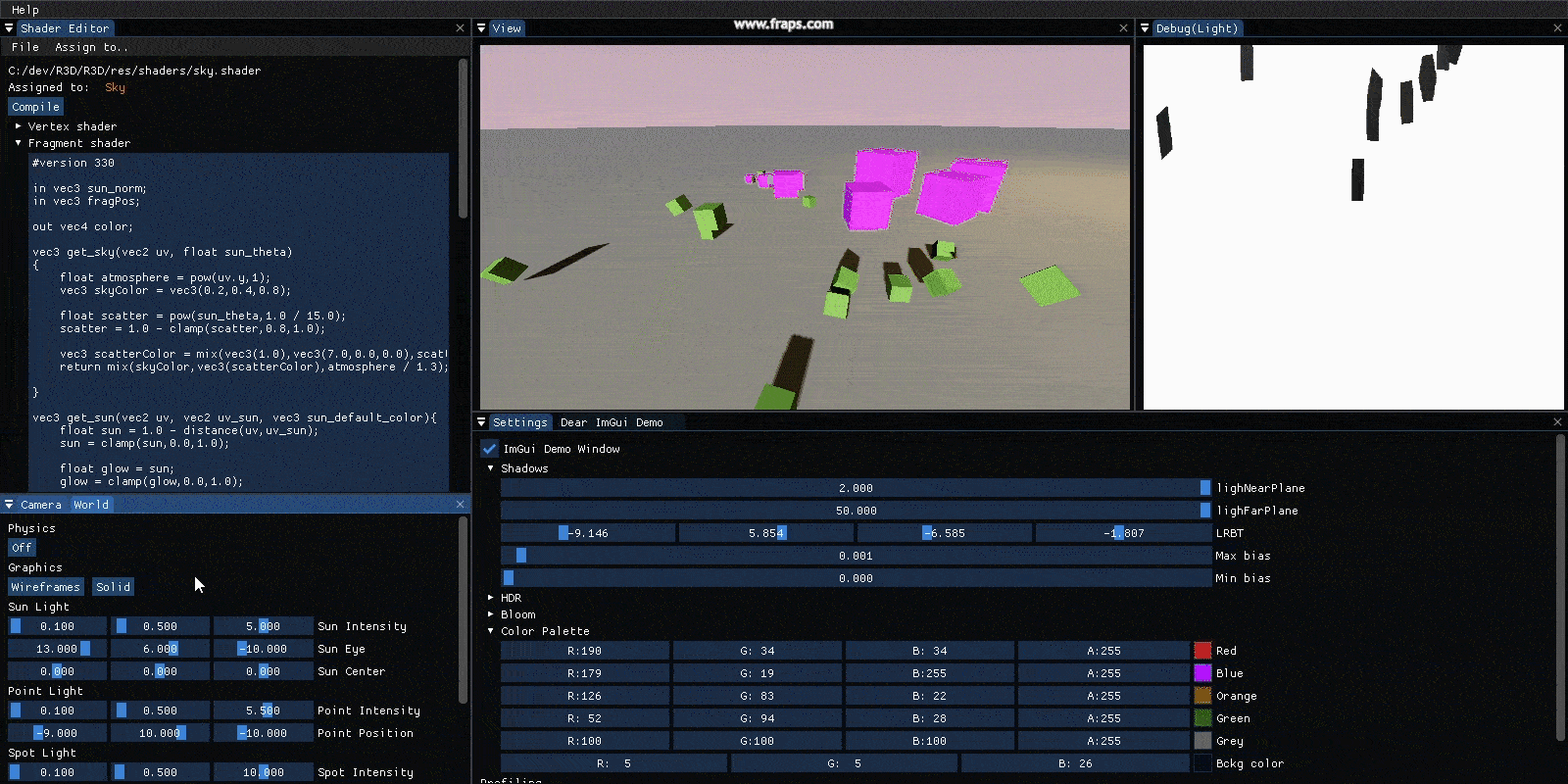Image resolution: width=1568 pixels, height=784 pixels.
Task: Collapse the View window triangle icon
Action: pos(481,28)
